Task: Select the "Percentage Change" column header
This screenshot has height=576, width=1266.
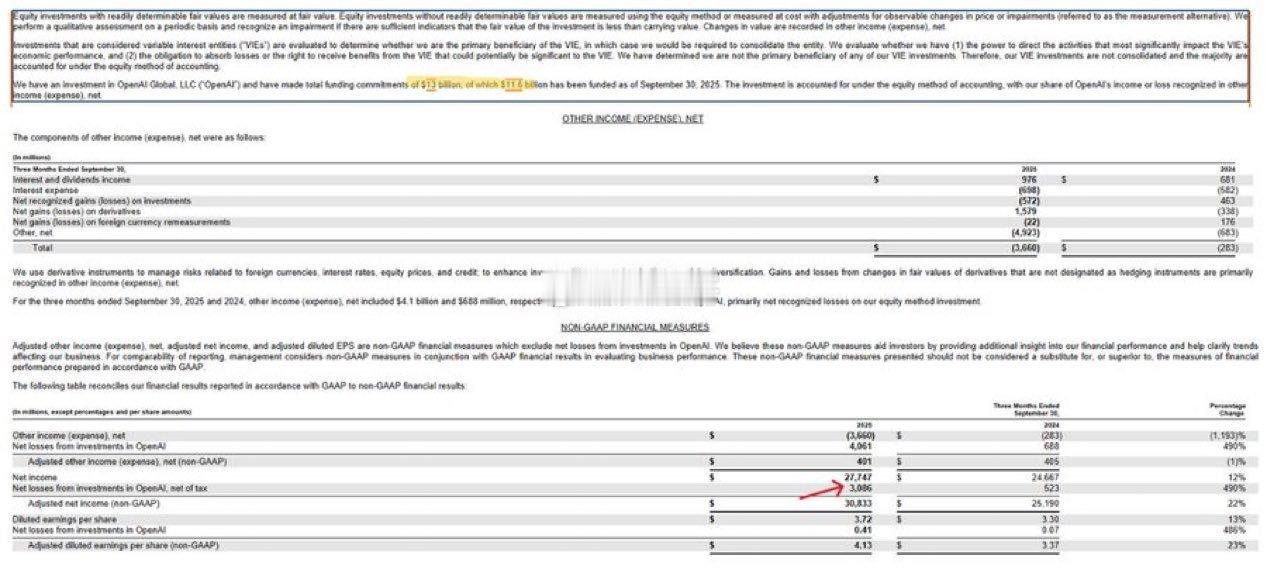Action: point(1228,409)
